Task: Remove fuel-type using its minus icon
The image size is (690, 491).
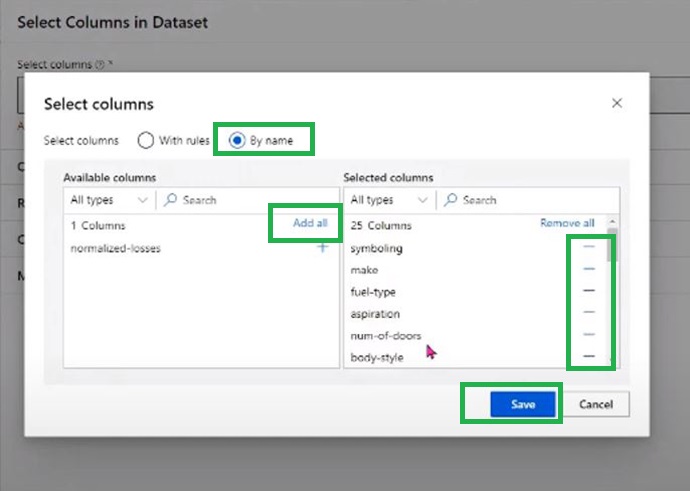Action: (x=589, y=291)
